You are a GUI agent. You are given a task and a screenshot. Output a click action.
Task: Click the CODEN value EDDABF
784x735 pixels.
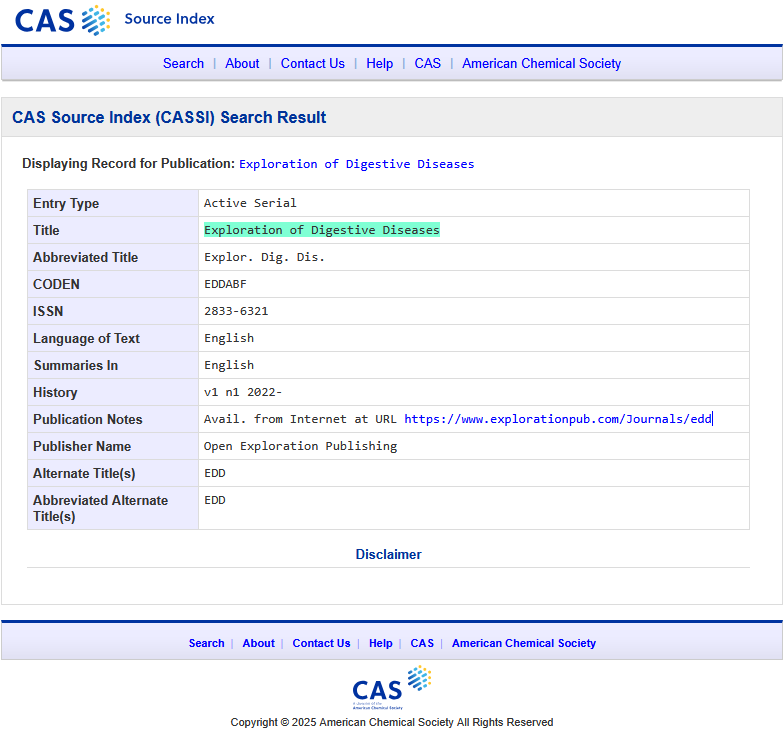pos(226,284)
